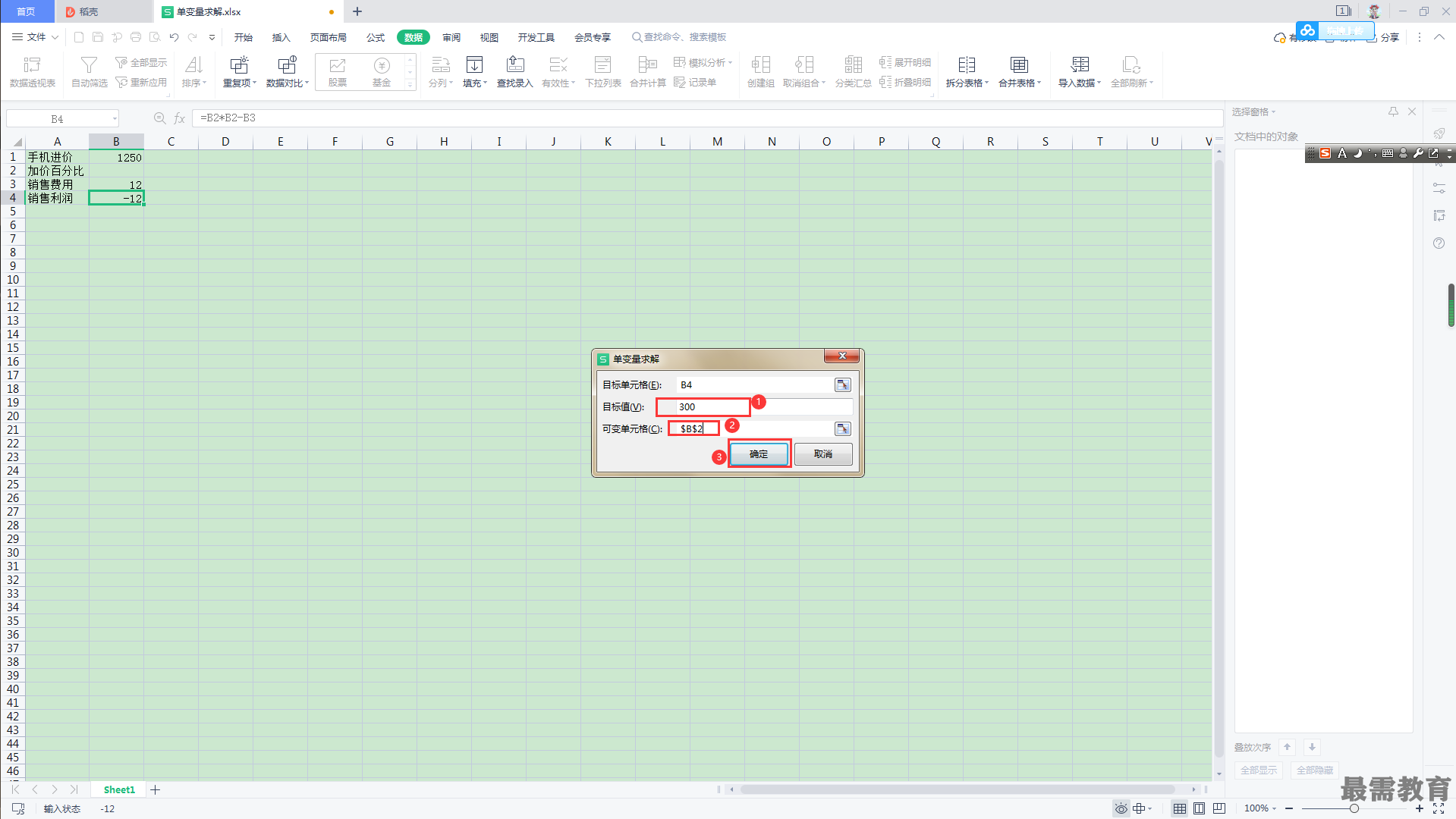Pin the 选择窗格 side panel
The image size is (1456, 819).
1393,111
